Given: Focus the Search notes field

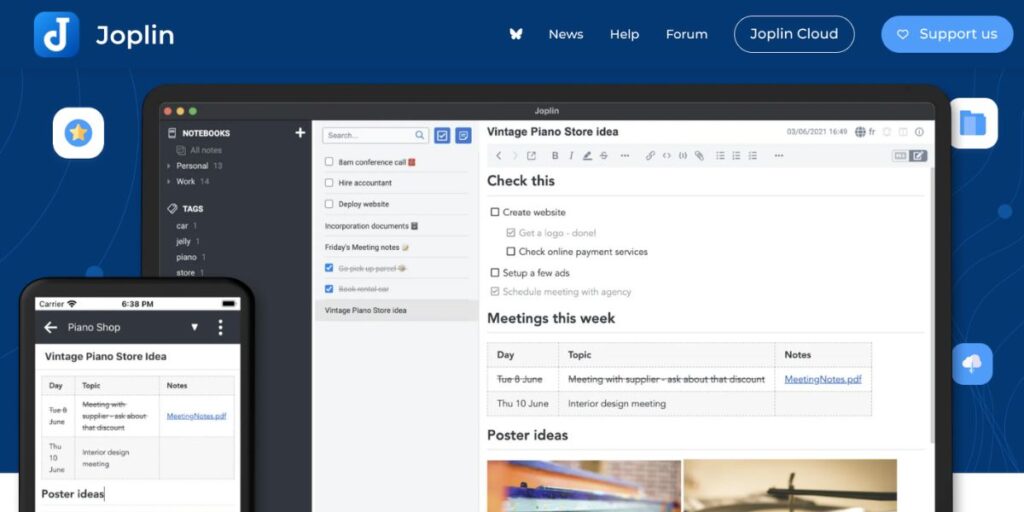Looking at the screenshot, I should [376, 135].
